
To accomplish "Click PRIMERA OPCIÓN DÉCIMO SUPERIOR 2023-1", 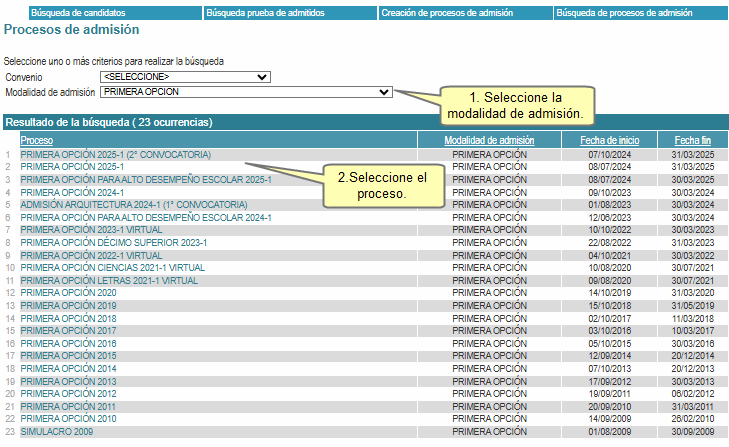I will point(113,243).
